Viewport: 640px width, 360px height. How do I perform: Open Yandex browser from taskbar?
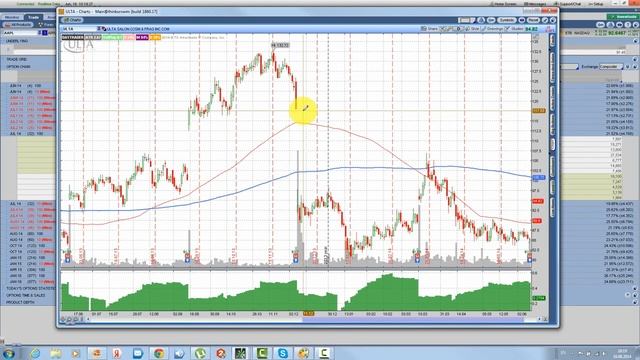117,353
